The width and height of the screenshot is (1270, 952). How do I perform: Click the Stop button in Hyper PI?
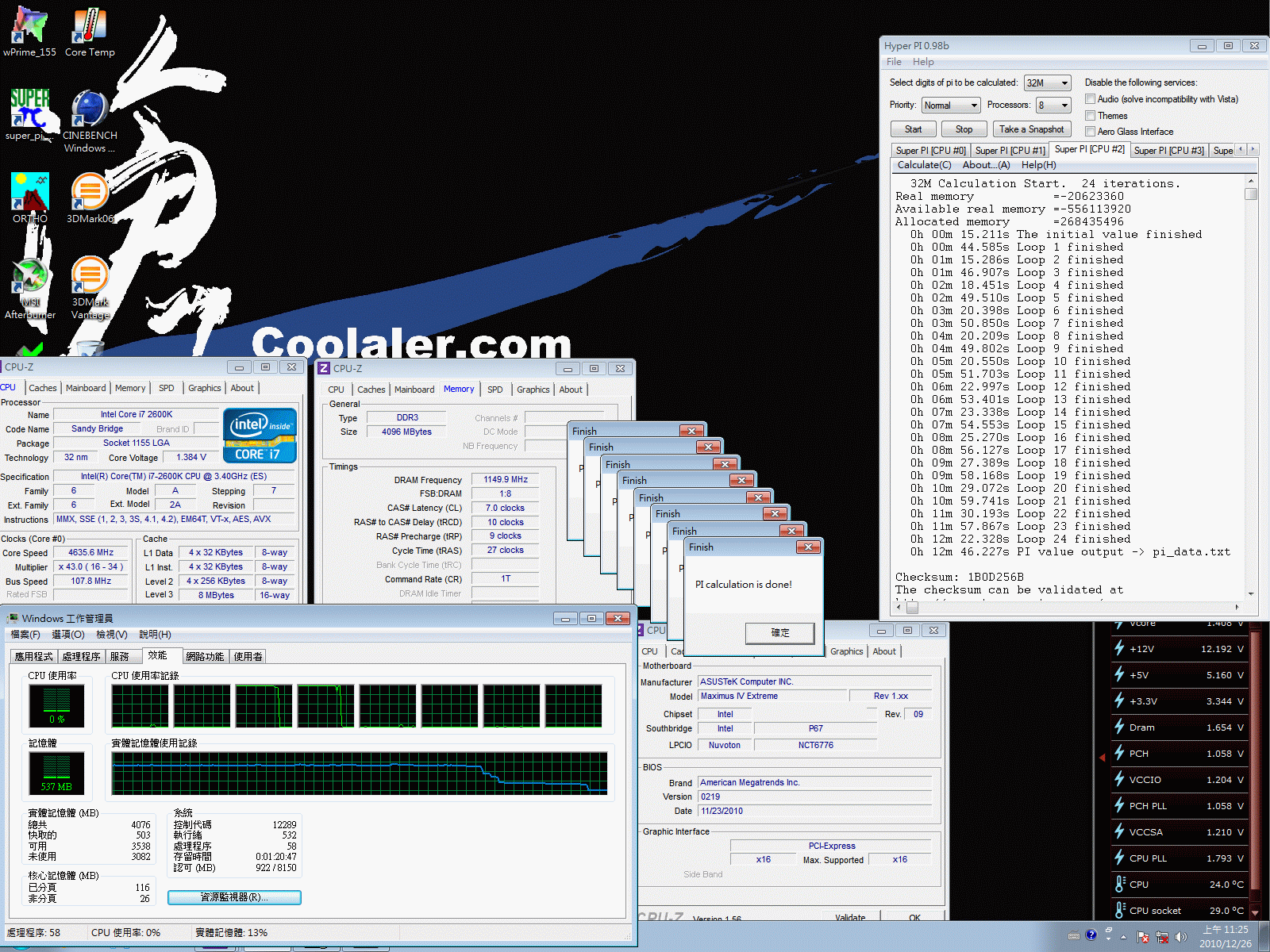click(x=964, y=129)
